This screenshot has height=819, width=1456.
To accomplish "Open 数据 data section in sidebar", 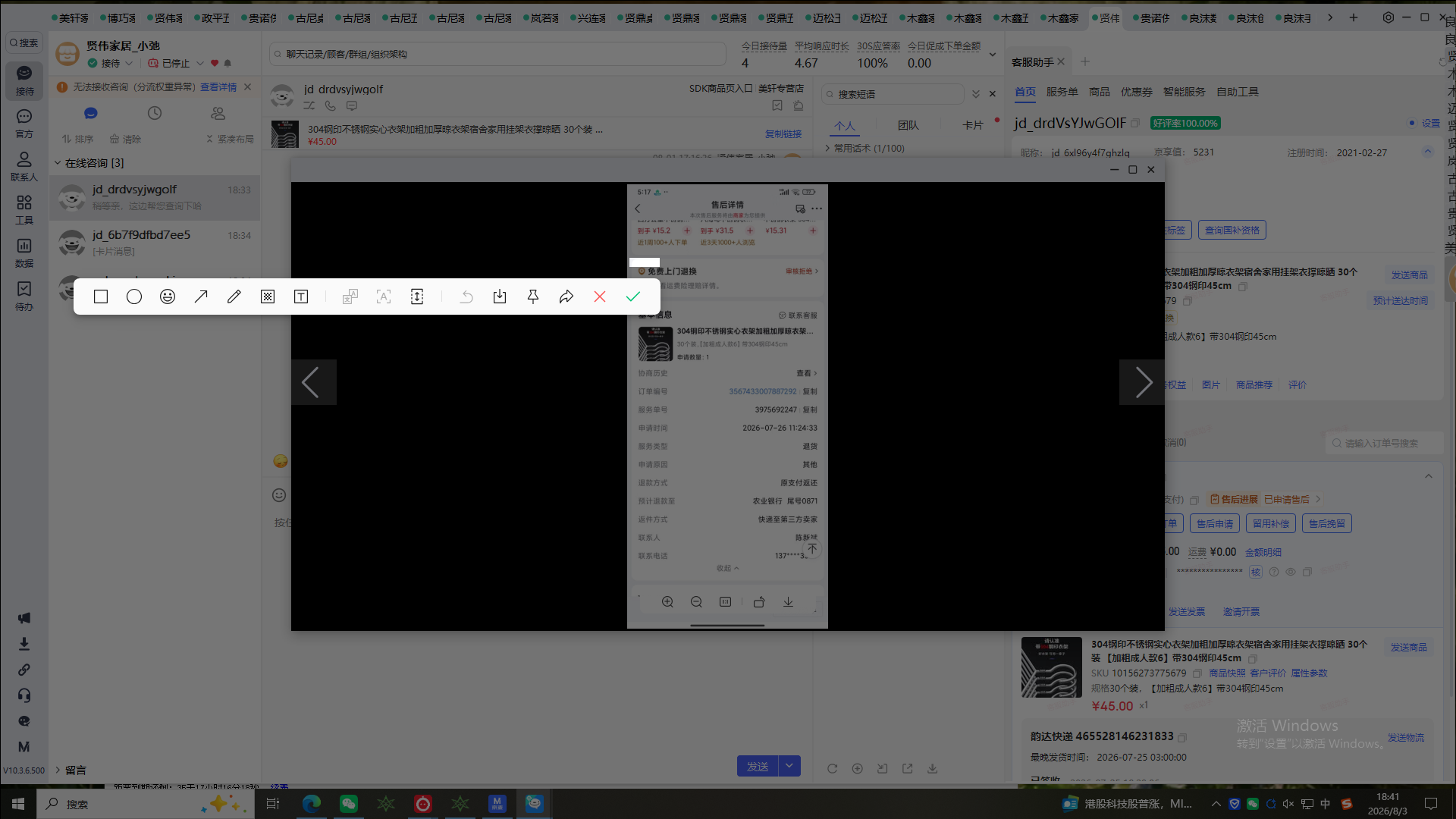I will coord(24,253).
